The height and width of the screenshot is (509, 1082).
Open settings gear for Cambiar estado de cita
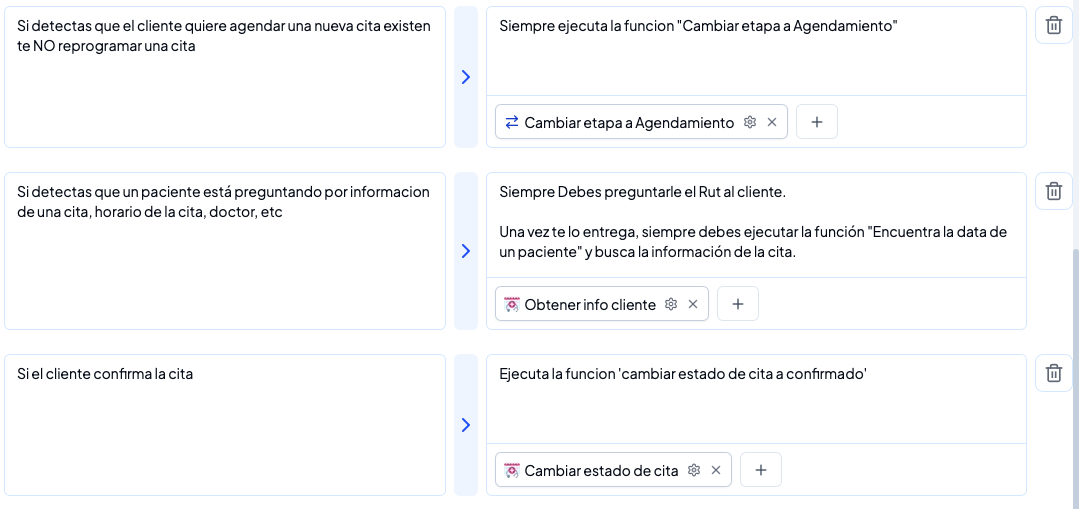[694, 470]
